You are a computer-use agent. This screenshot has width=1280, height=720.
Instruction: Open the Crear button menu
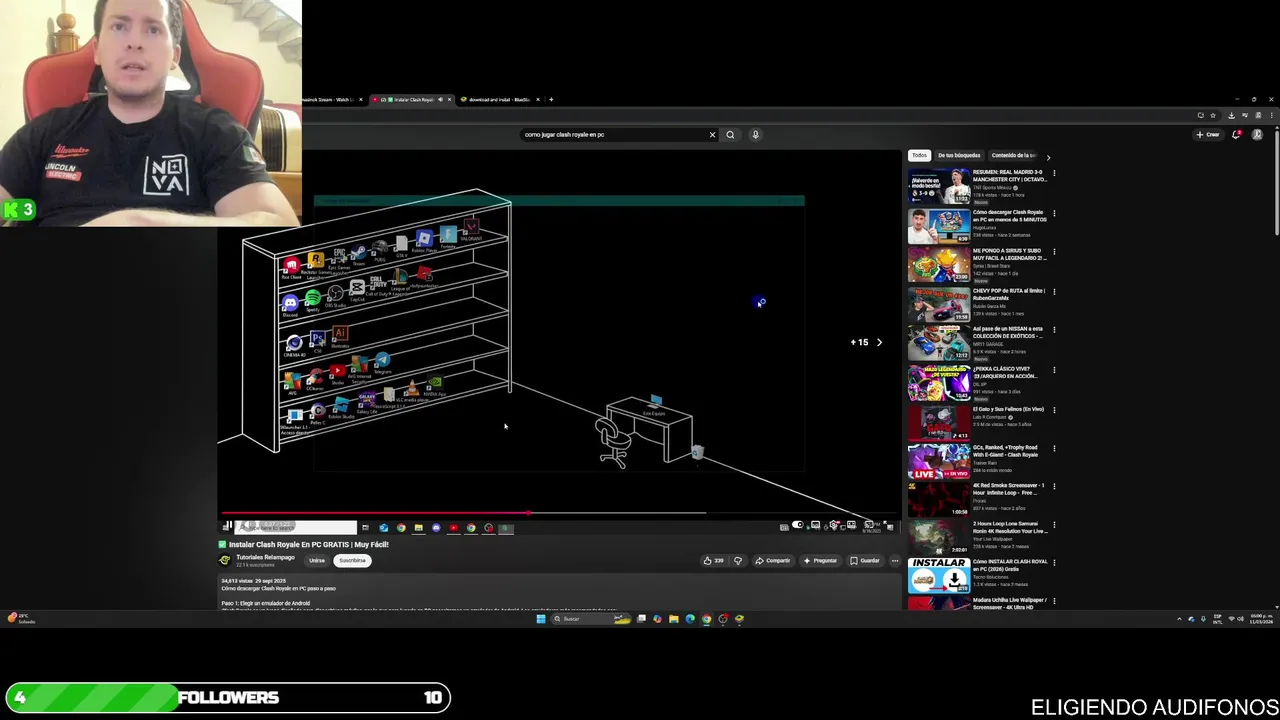(x=1209, y=134)
